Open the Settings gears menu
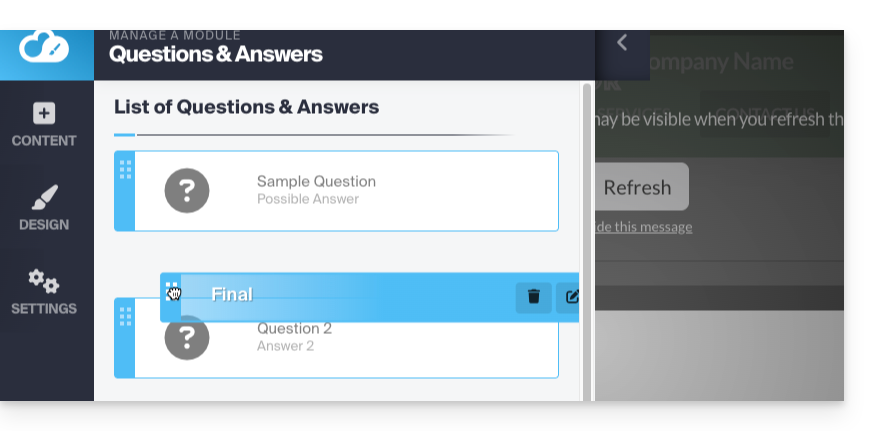Image resolution: width=874 pixels, height=431 pixels. pyautogui.click(x=44, y=293)
